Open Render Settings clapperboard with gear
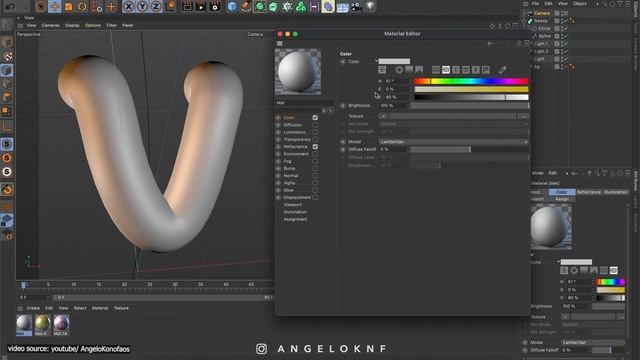The image size is (640, 360). (x=215, y=7)
